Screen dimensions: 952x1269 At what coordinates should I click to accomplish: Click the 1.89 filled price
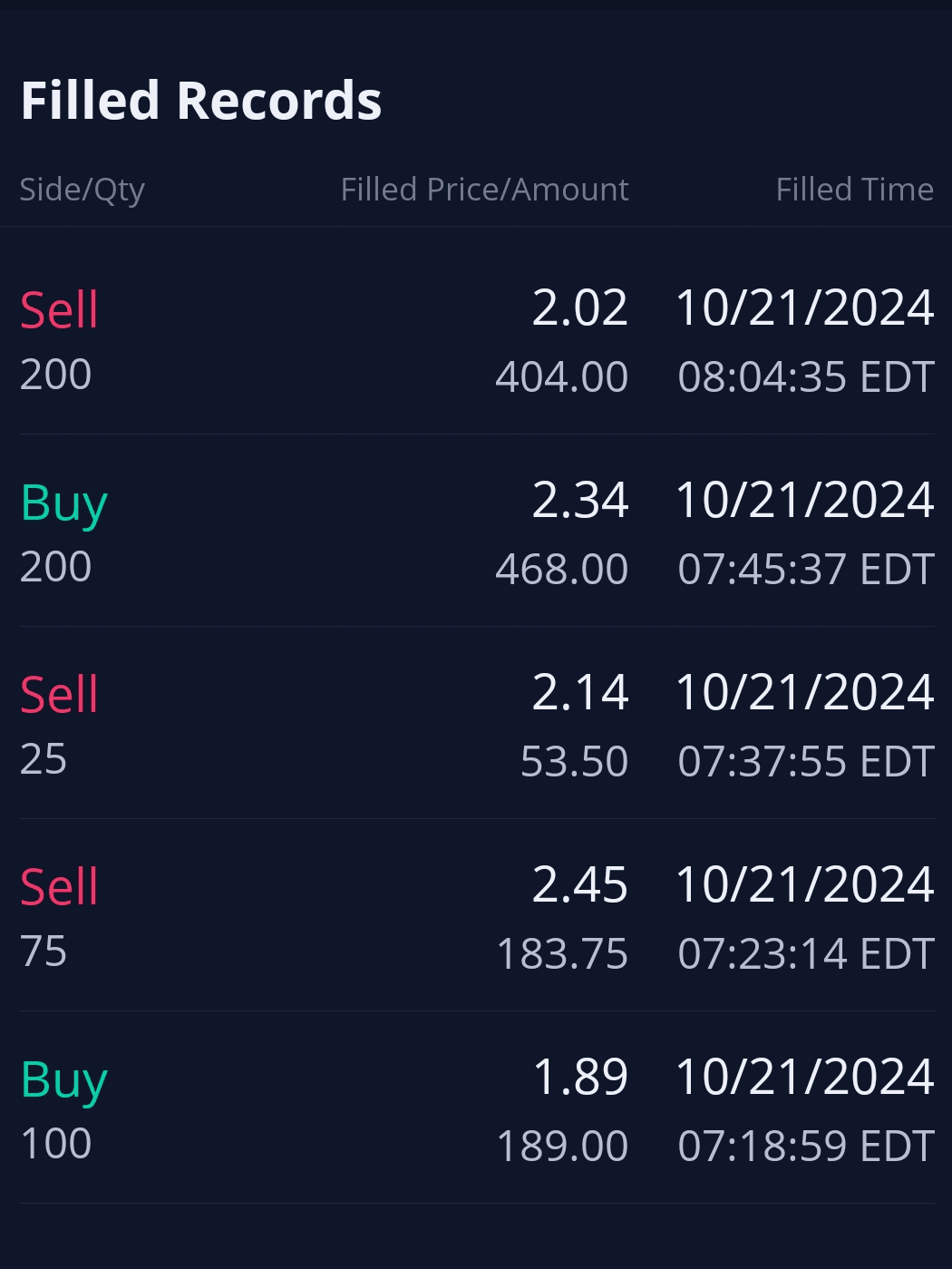click(x=580, y=1077)
